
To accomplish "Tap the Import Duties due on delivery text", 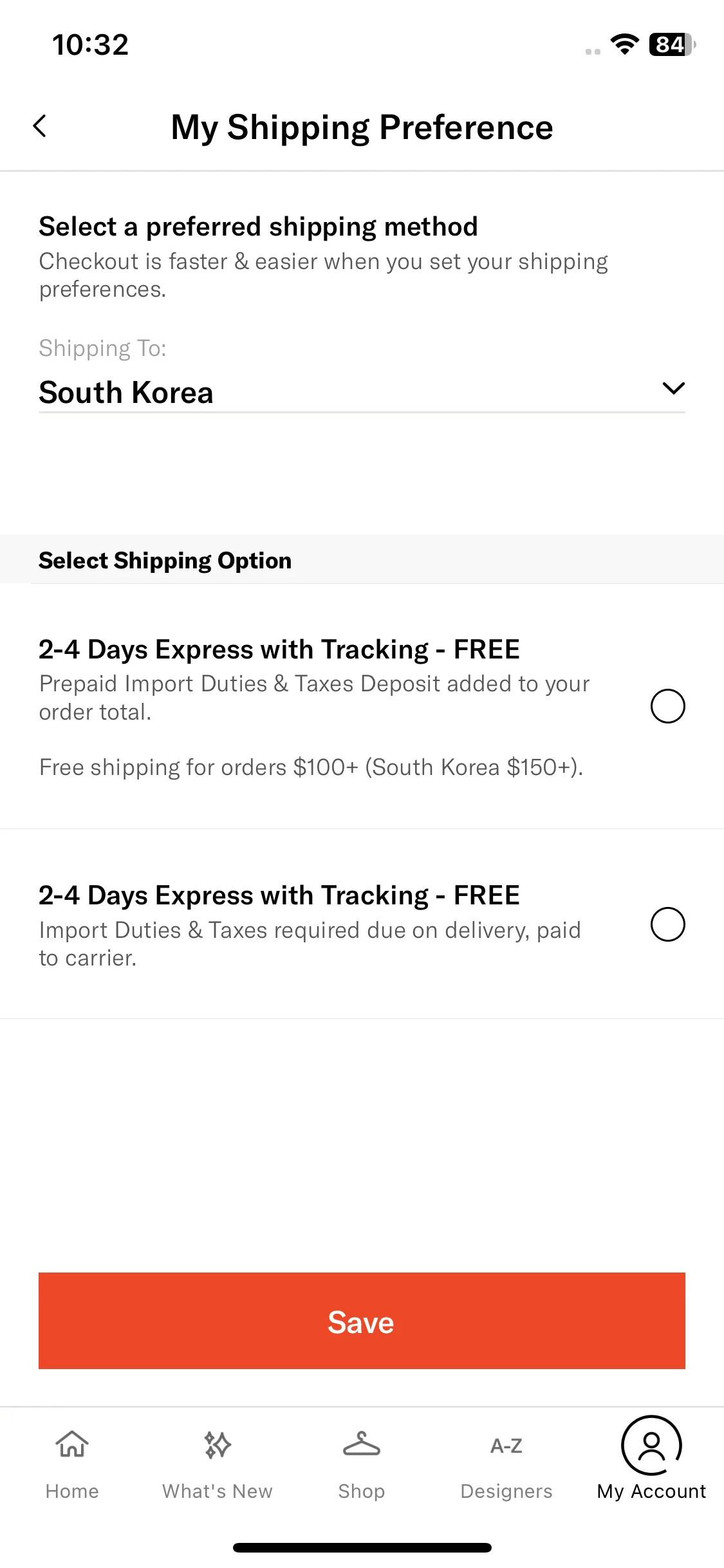I will coord(310,944).
